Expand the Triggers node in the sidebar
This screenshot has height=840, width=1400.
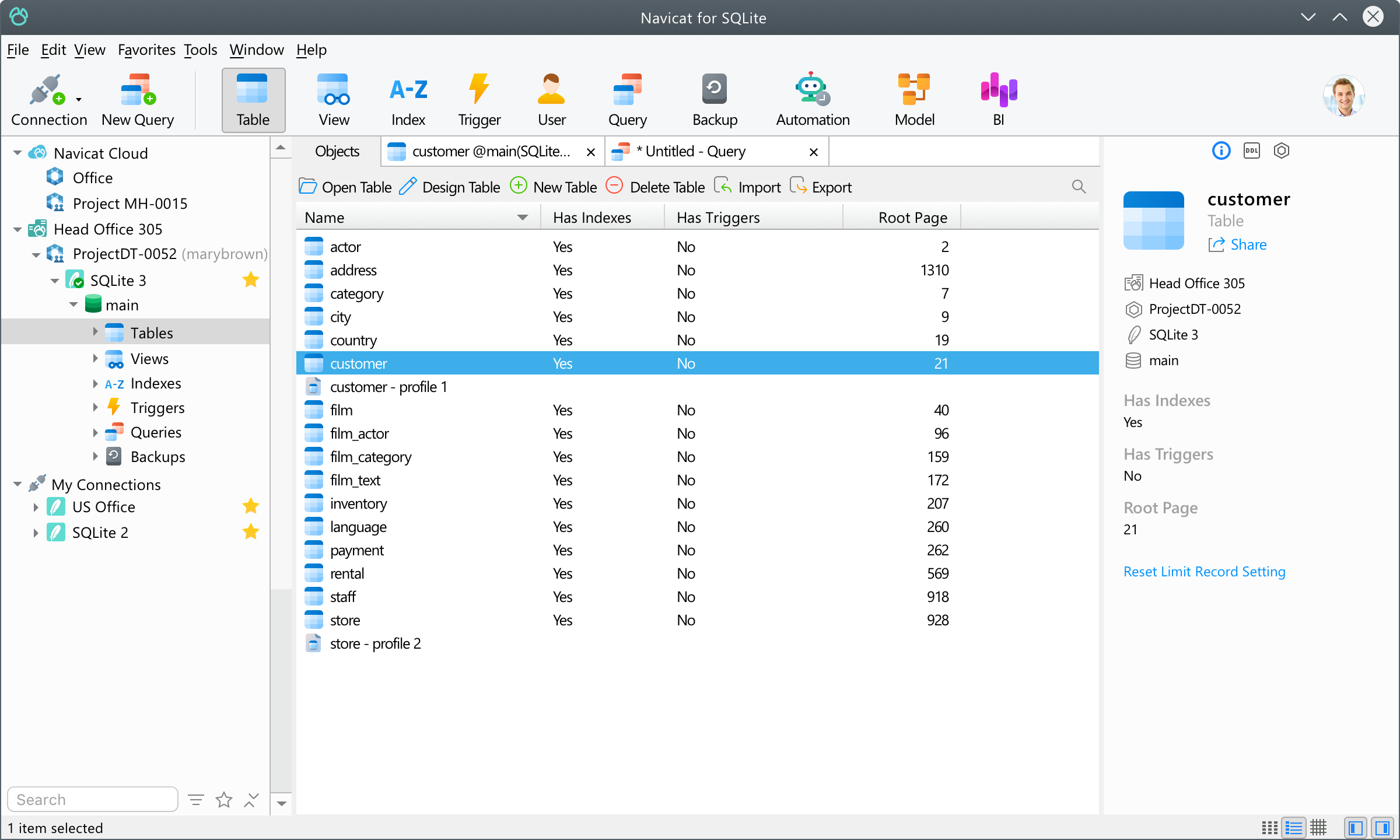[x=96, y=407]
